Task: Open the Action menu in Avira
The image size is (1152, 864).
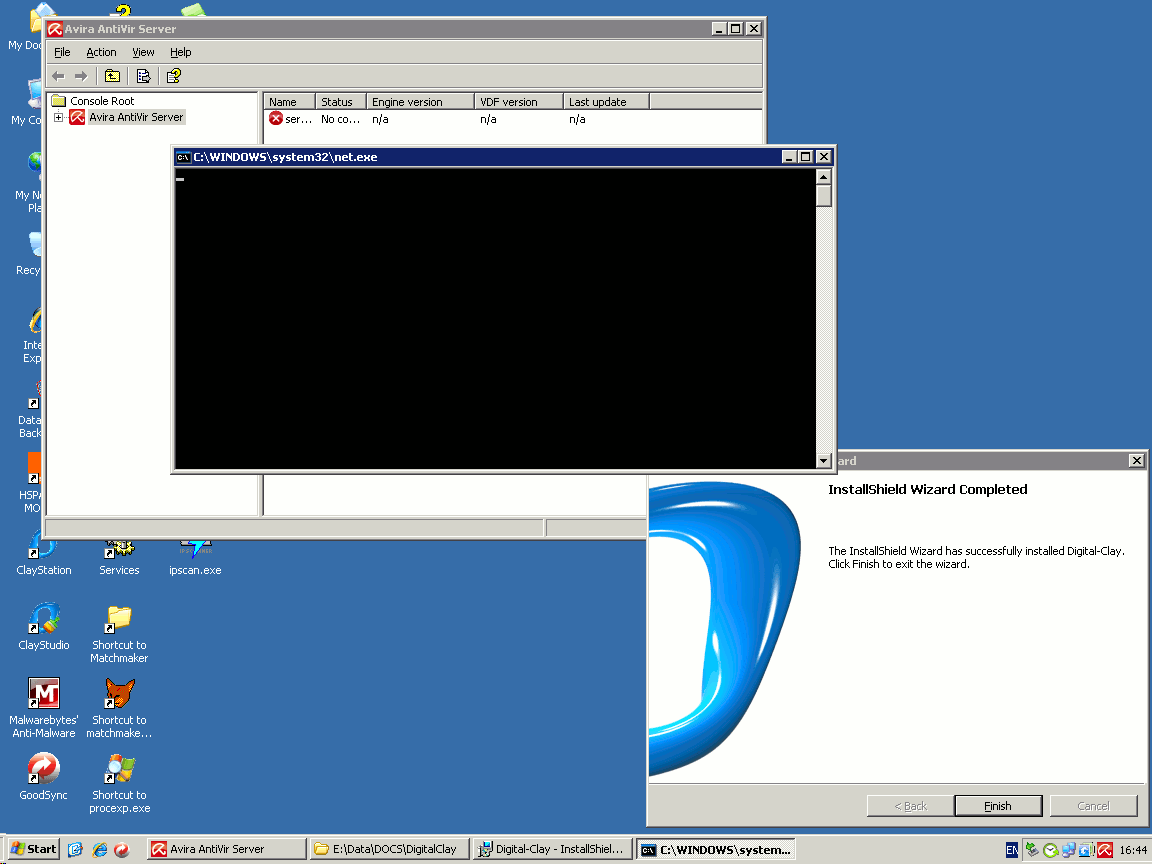Action: [101, 52]
